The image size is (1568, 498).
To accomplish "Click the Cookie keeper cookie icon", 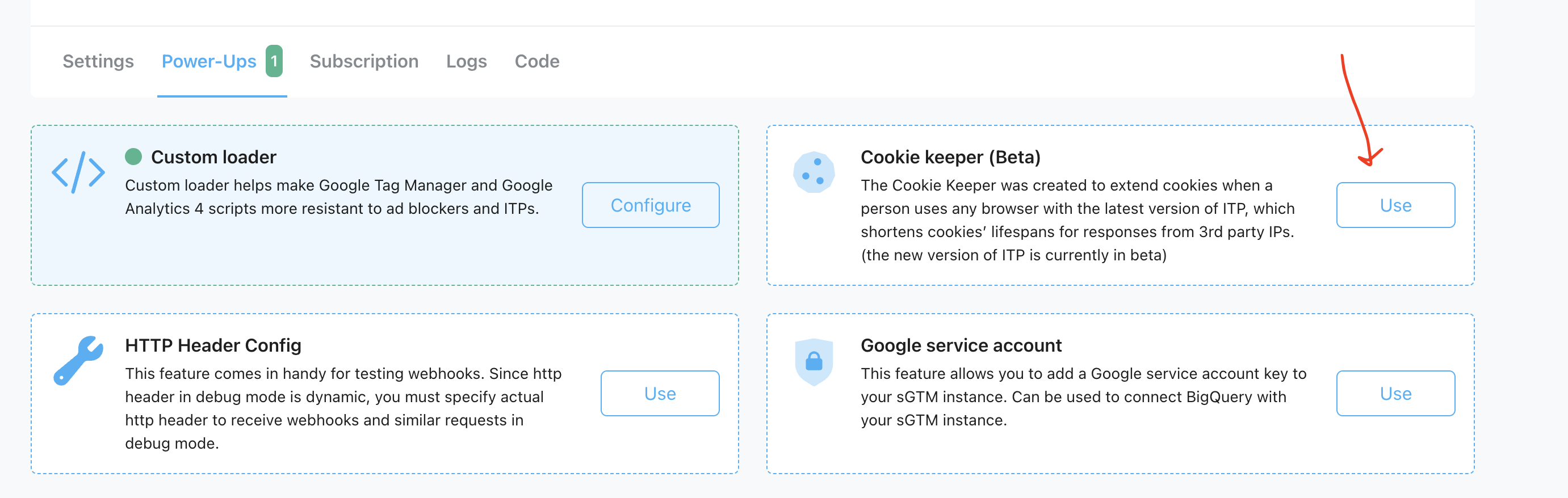I will click(813, 172).
